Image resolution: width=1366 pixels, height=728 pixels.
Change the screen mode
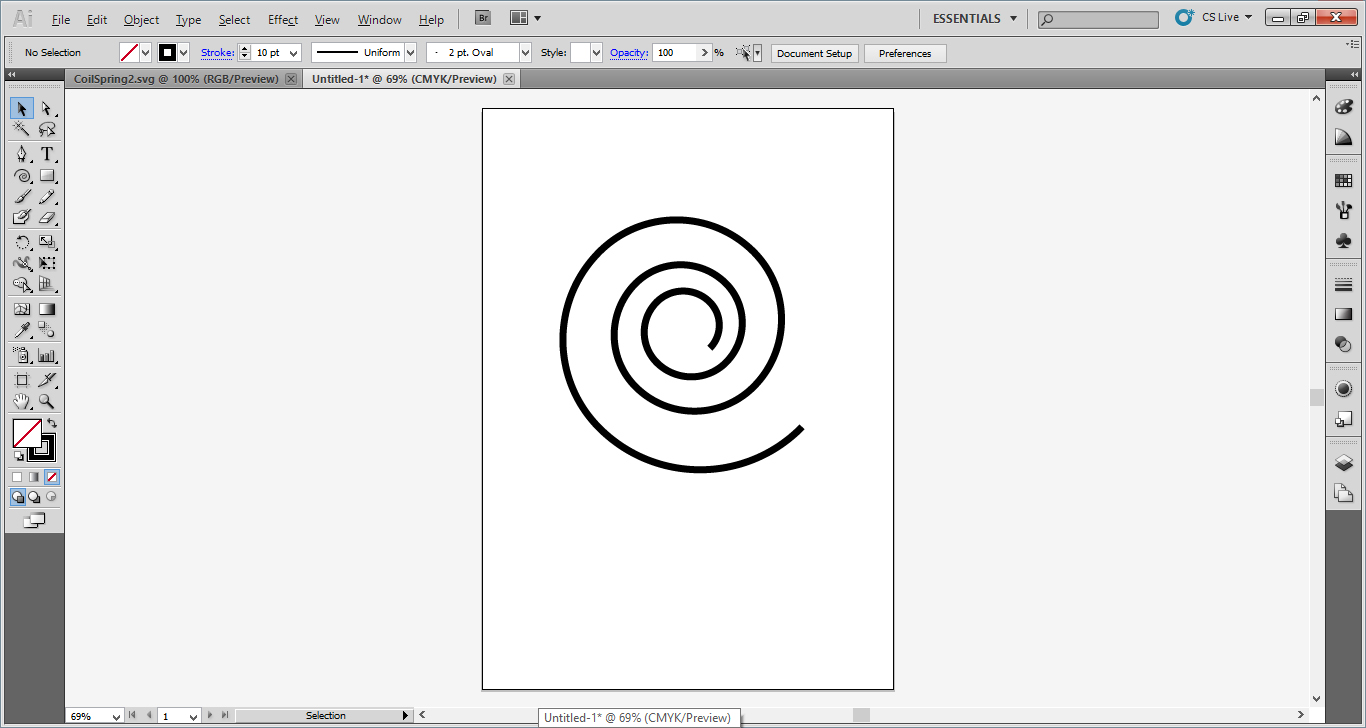(x=34, y=520)
